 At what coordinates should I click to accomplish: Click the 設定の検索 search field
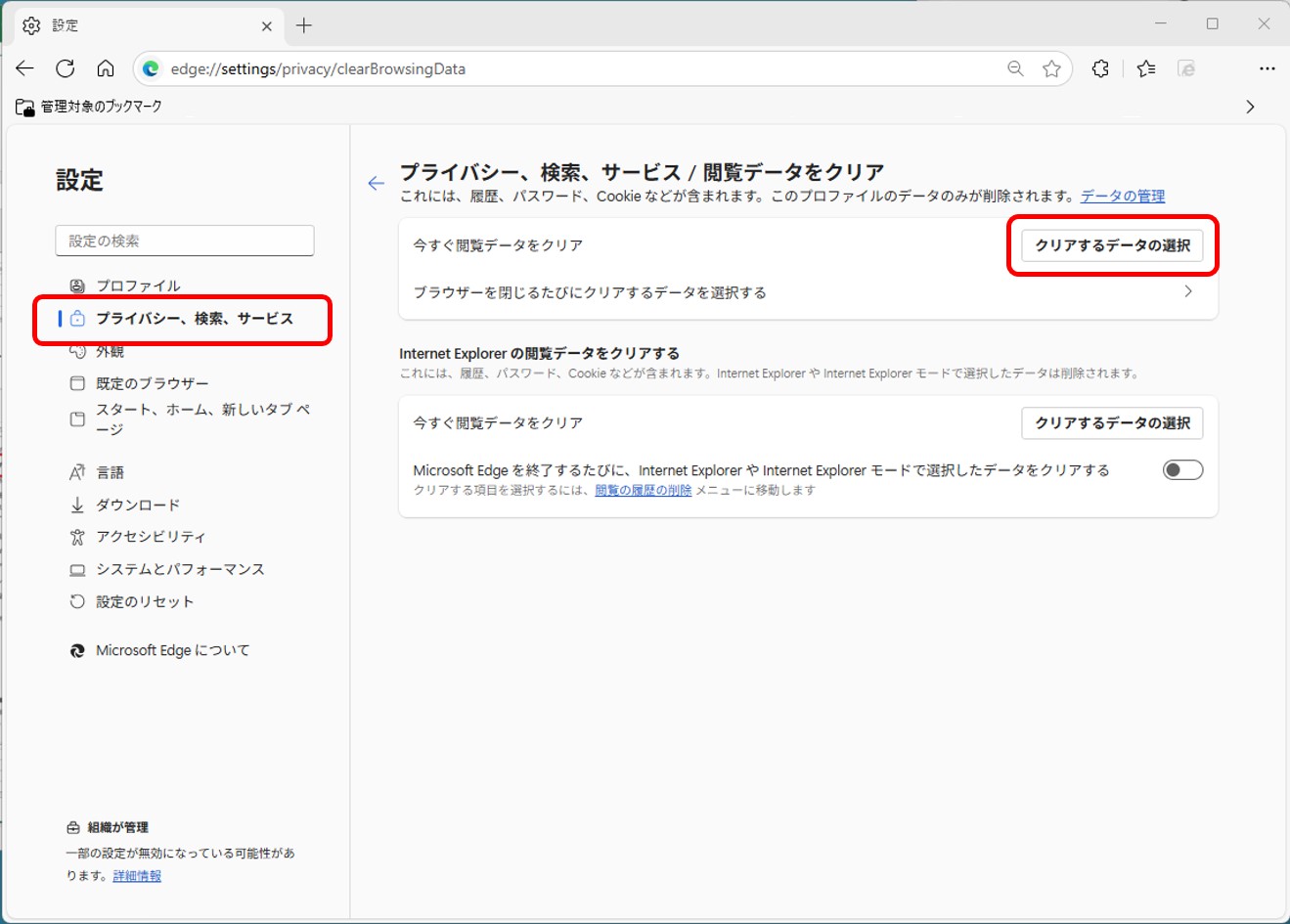(x=185, y=241)
